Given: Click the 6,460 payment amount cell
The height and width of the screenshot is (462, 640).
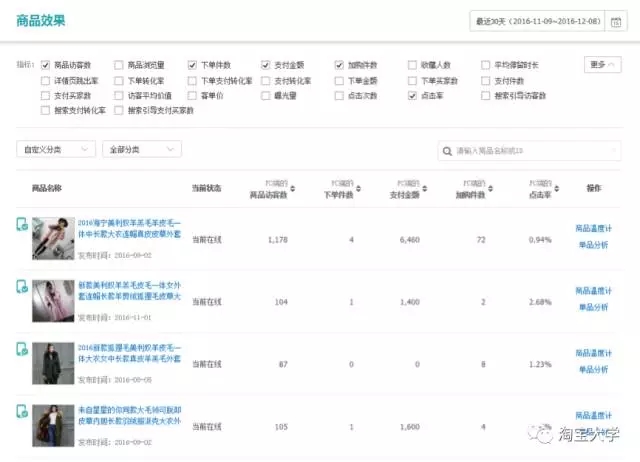Looking at the screenshot, I should (x=409, y=240).
